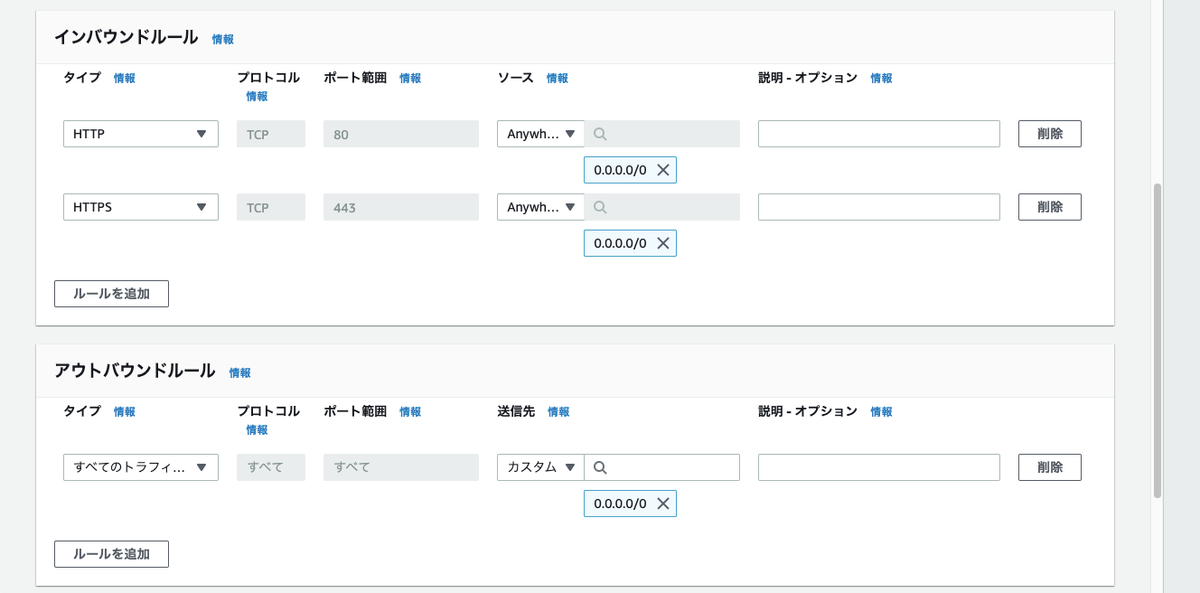The height and width of the screenshot is (593, 1200).
Task: Open 情報 link beside outbound 説明 - オプション column
Action: pos(881,411)
